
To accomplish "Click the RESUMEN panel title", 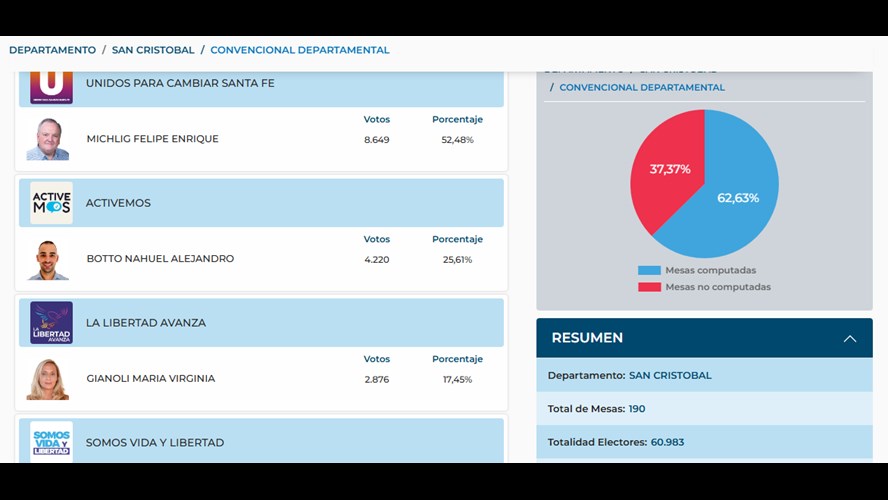I will pos(587,338).
